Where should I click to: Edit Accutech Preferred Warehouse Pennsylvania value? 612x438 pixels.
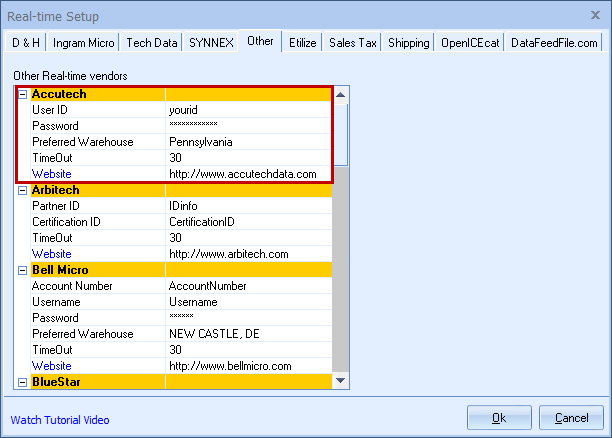[x=249, y=142]
